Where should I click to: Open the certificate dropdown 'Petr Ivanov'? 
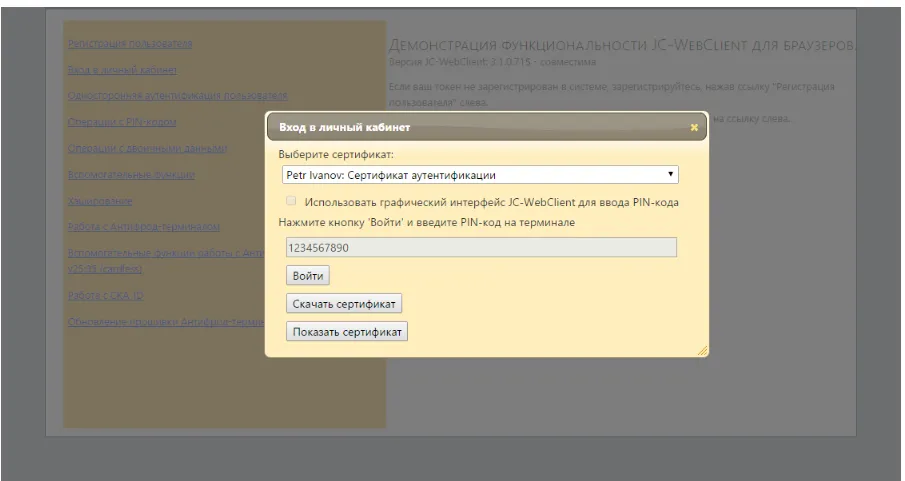coord(480,175)
